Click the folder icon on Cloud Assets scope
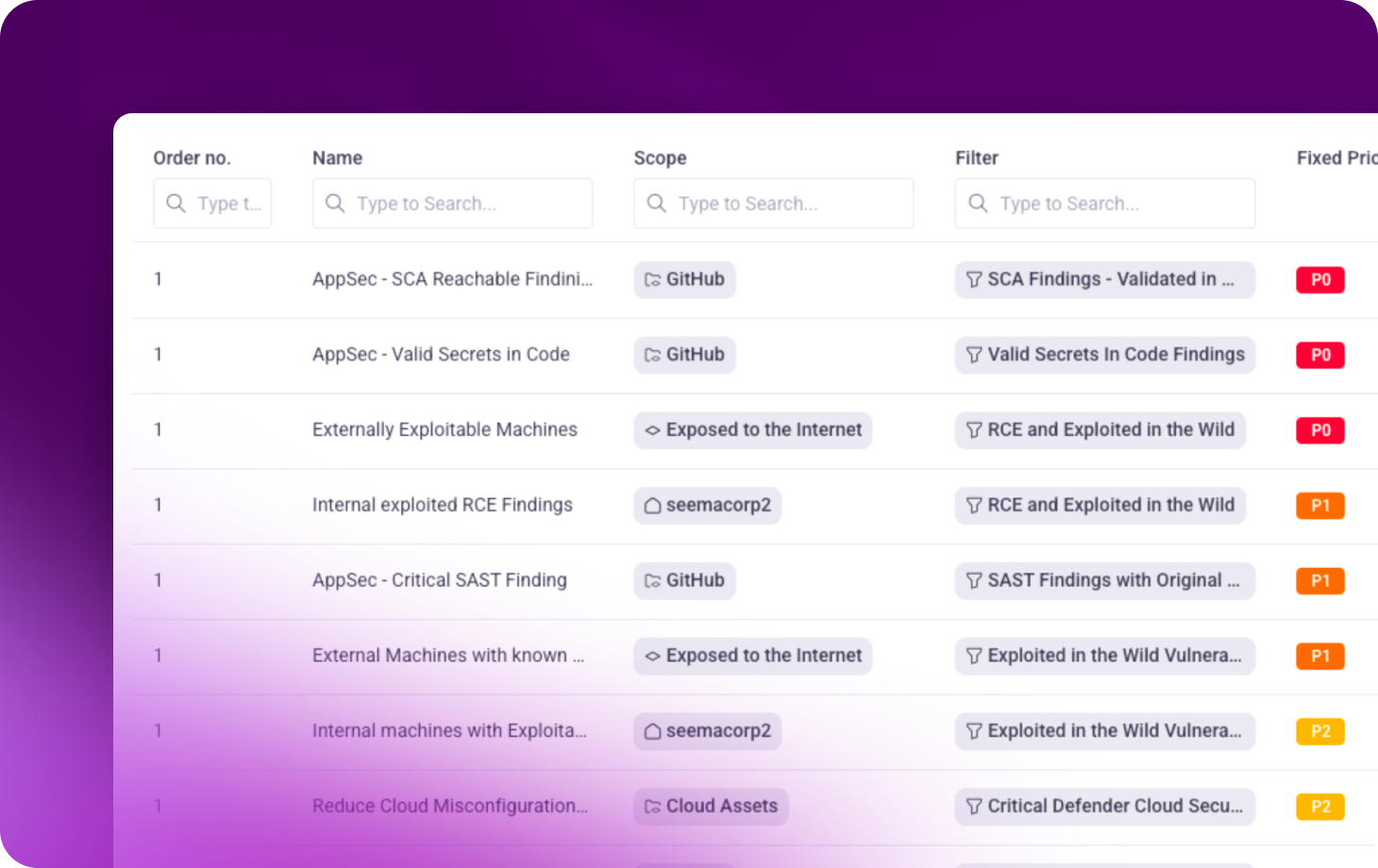1378x868 pixels. (652, 807)
